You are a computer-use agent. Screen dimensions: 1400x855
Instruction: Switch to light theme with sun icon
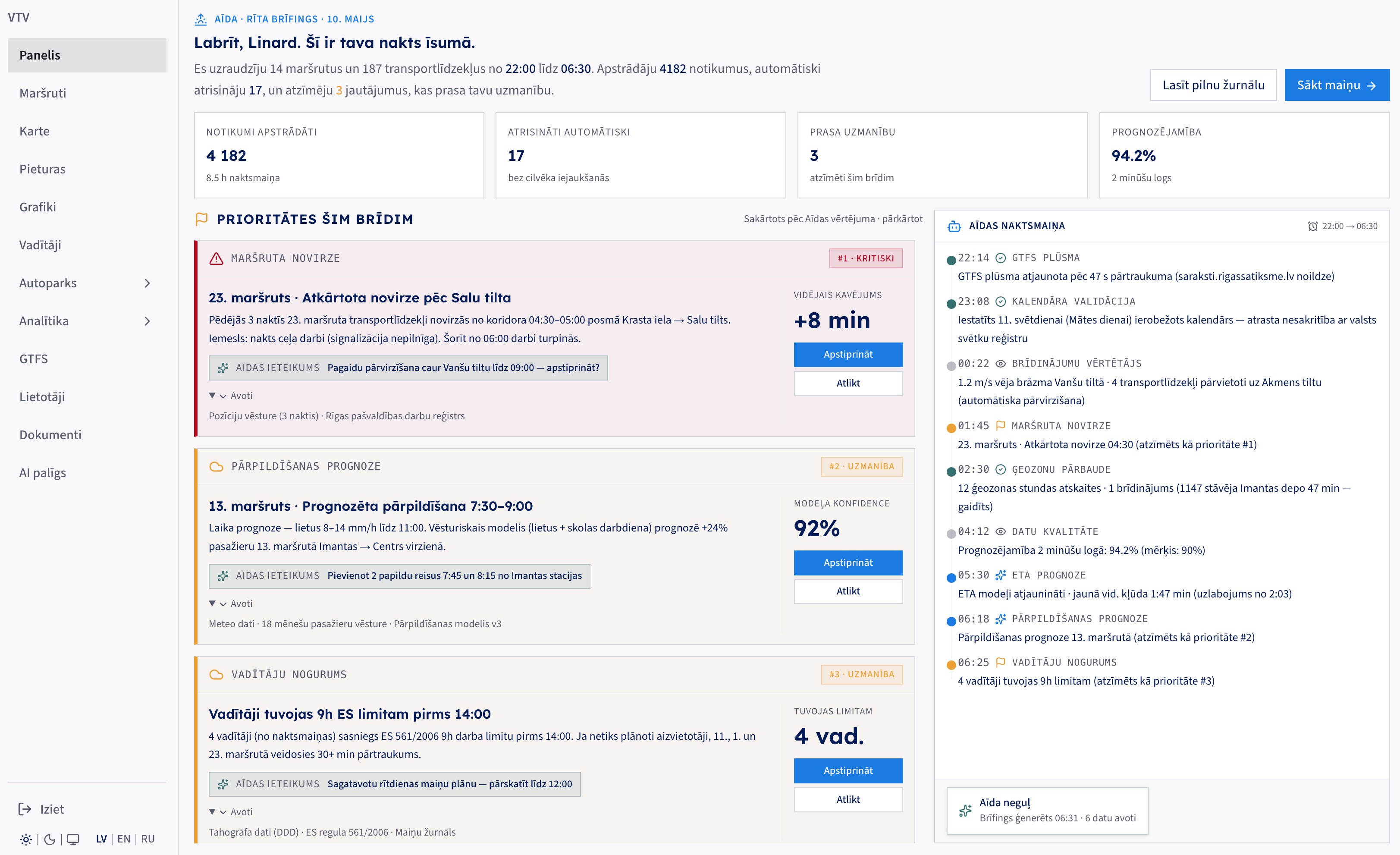click(26, 839)
